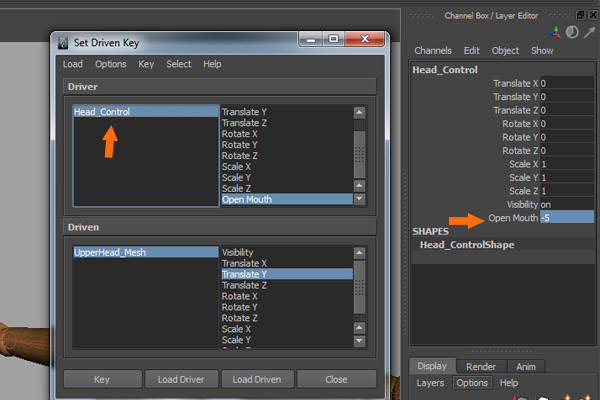Select Translate Z in driven attribute list
This screenshot has height=400, width=600.
tap(287, 285)
